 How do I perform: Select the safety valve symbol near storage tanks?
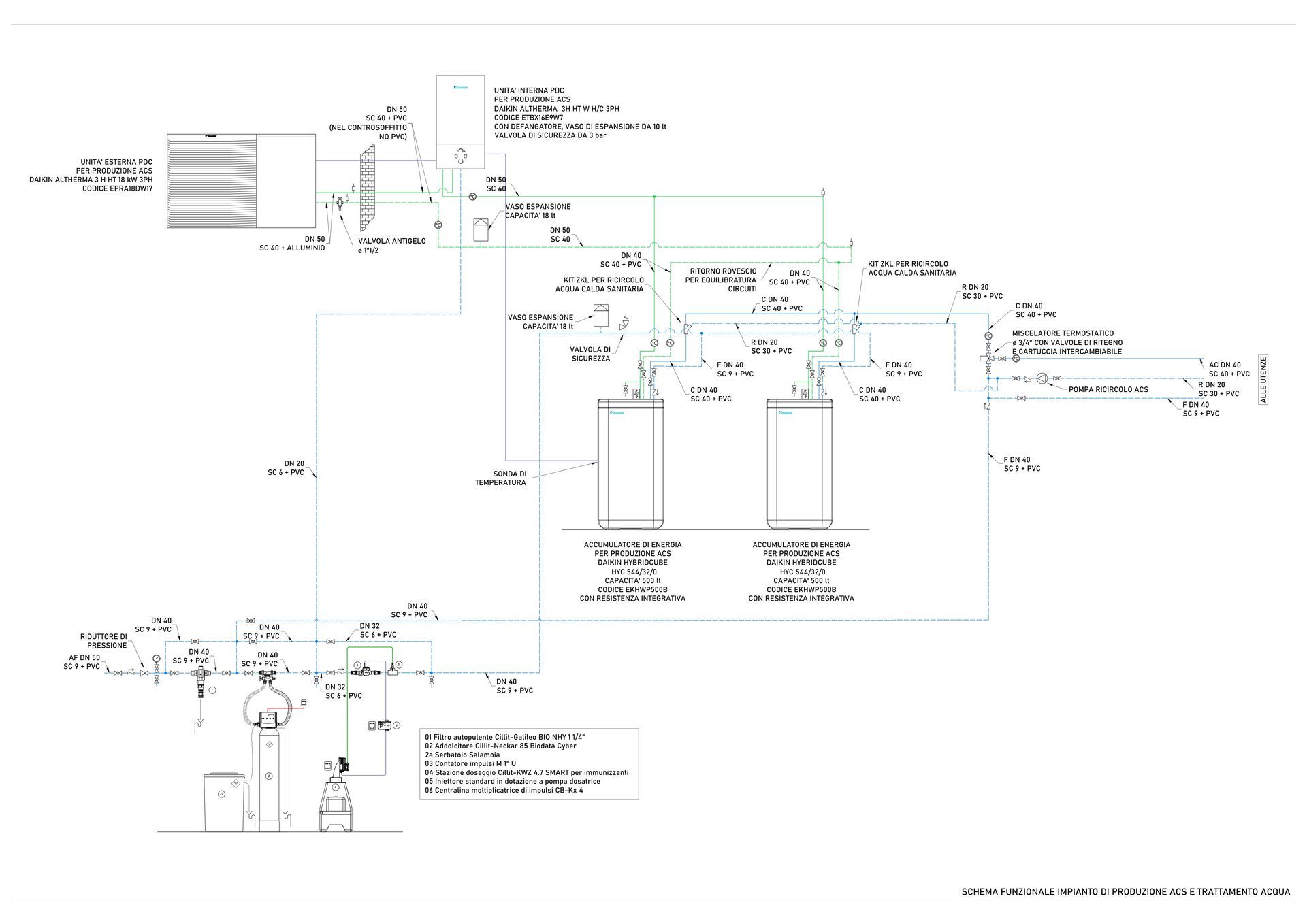624,325
